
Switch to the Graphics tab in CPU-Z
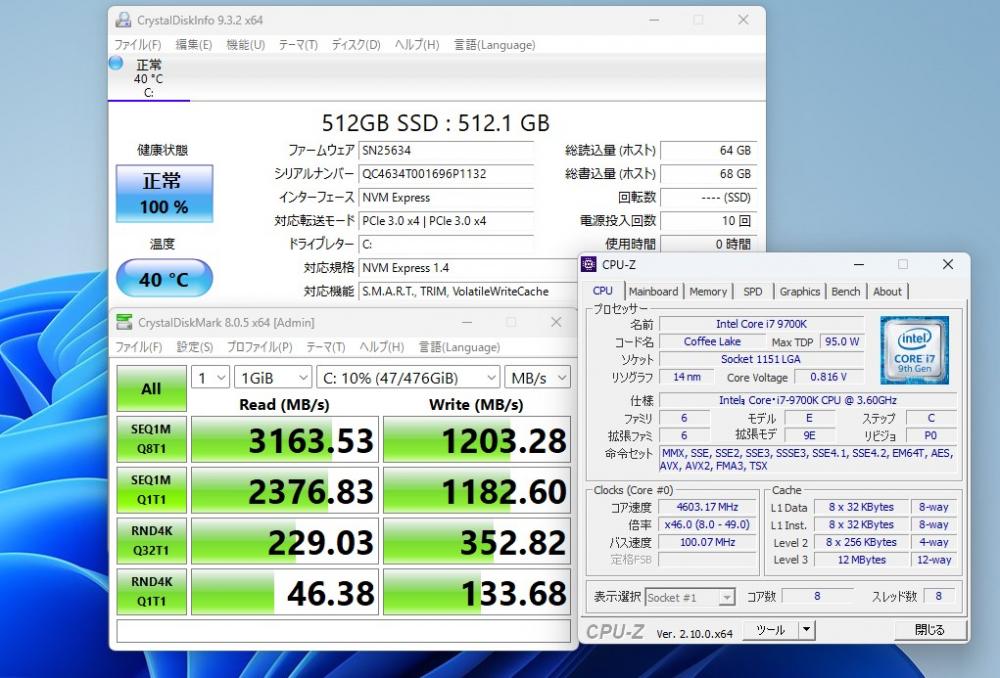pos(800,291)
